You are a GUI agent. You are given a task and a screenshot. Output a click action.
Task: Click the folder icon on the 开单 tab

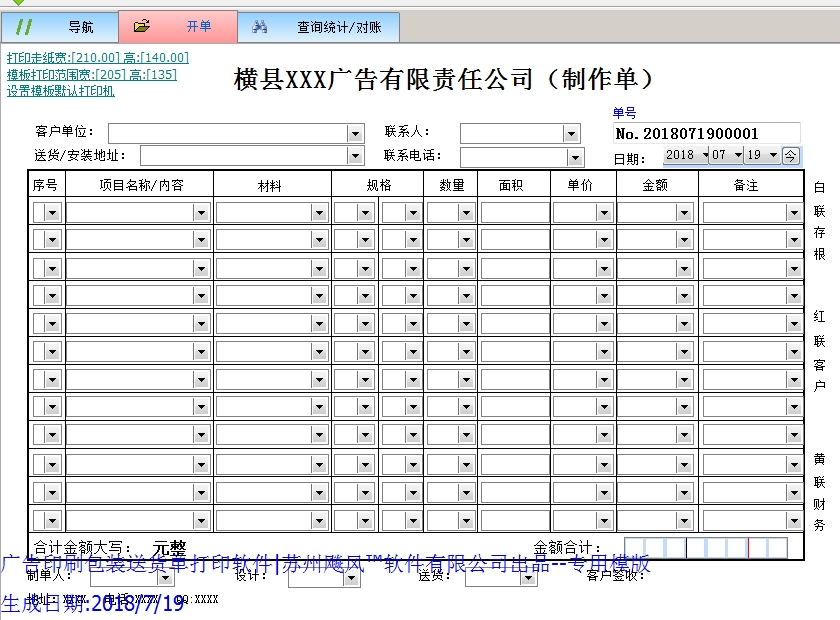tap(142, 27)
